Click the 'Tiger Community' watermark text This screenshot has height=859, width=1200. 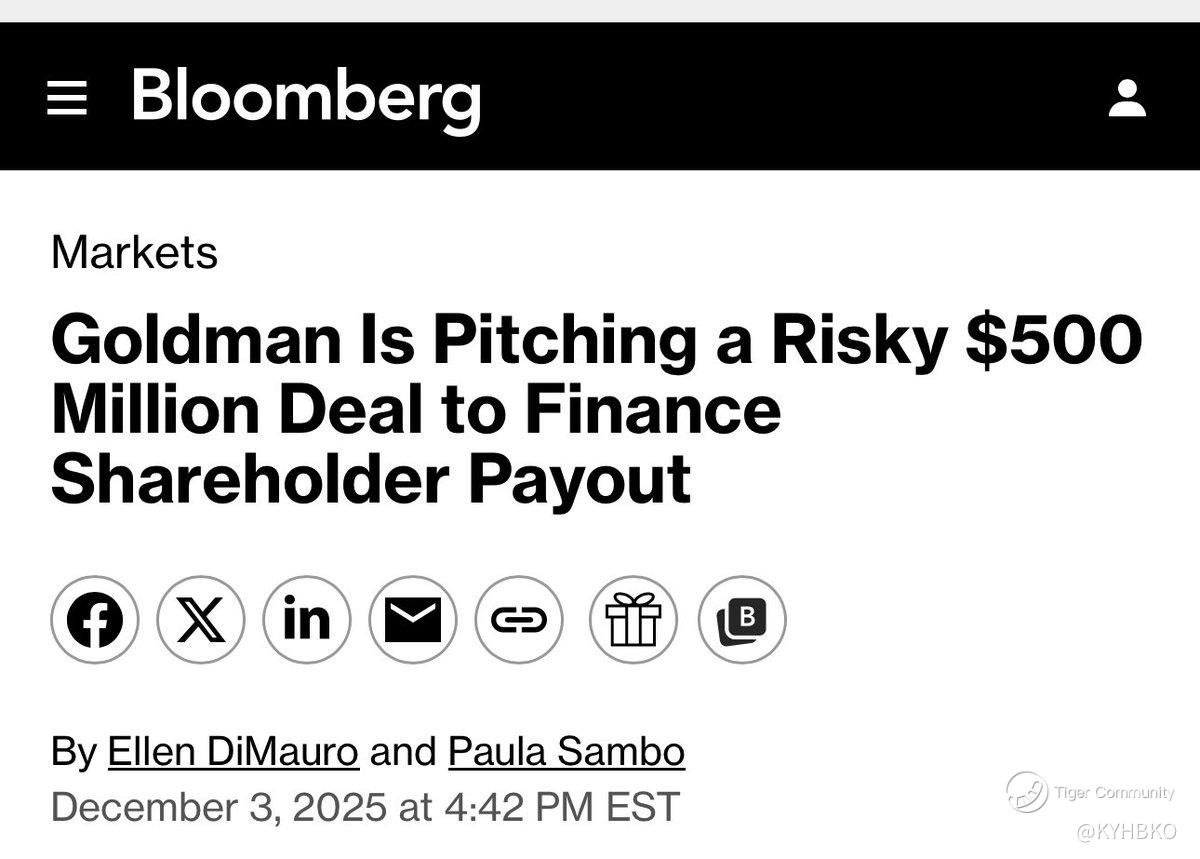click(x=1114, y=793)
